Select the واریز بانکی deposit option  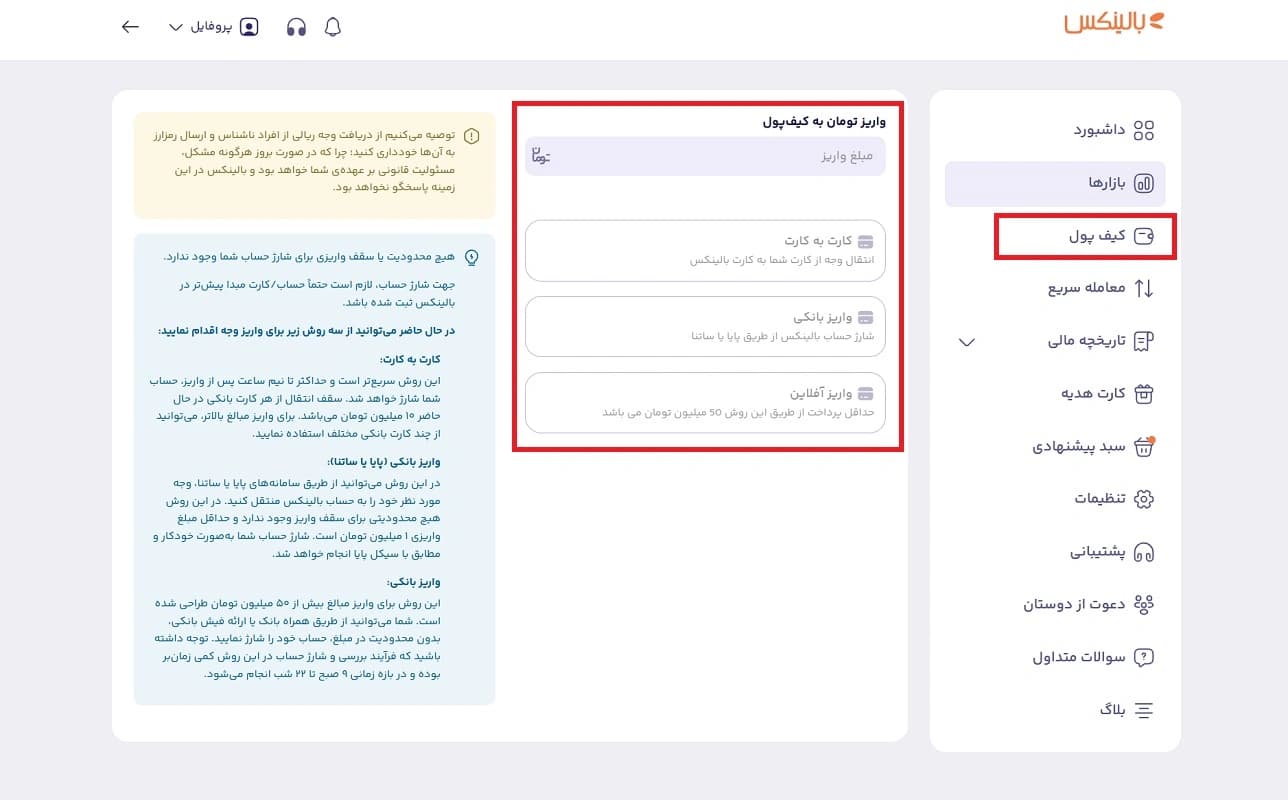click(705, 326)
